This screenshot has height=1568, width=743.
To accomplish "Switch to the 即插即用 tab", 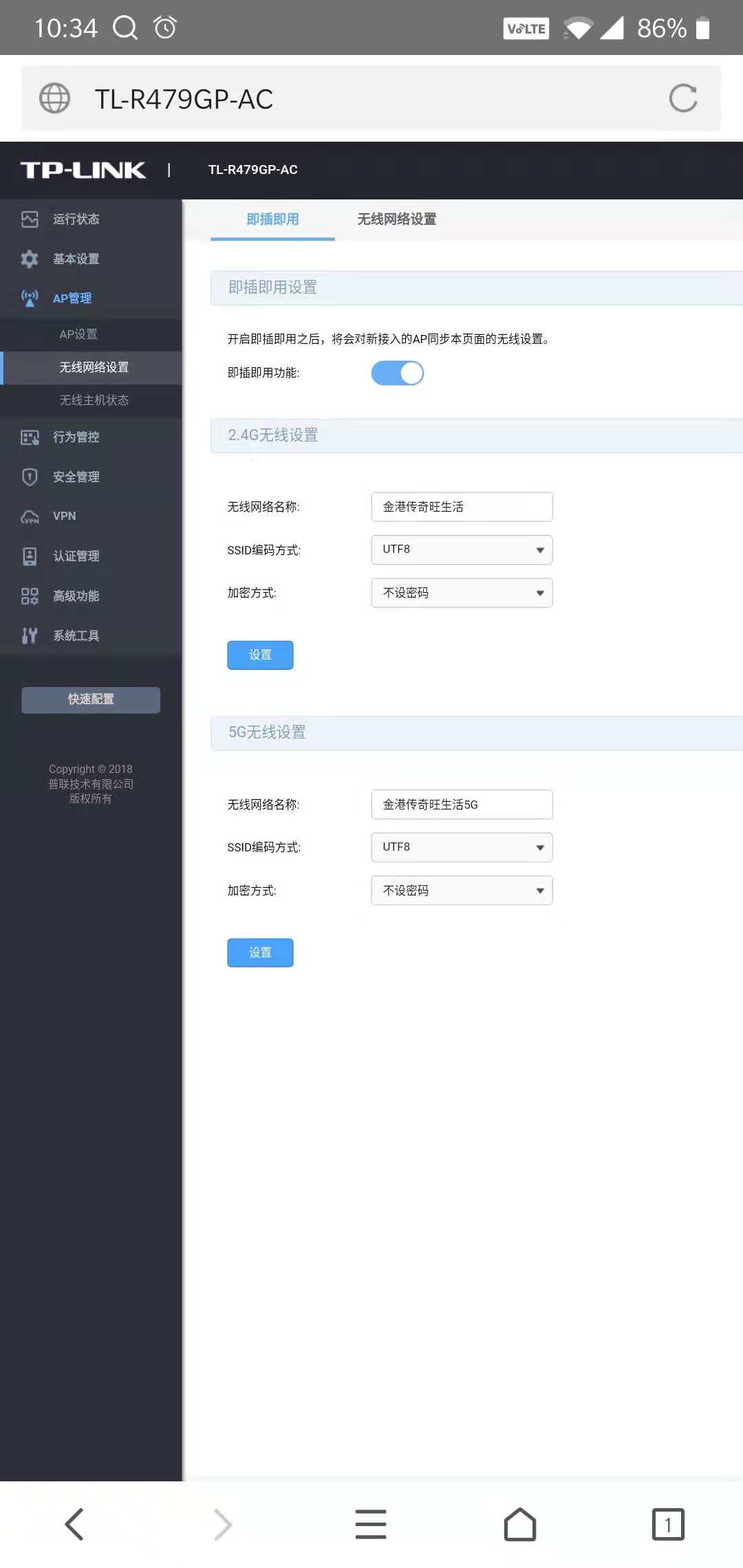I will pos(272,219).
